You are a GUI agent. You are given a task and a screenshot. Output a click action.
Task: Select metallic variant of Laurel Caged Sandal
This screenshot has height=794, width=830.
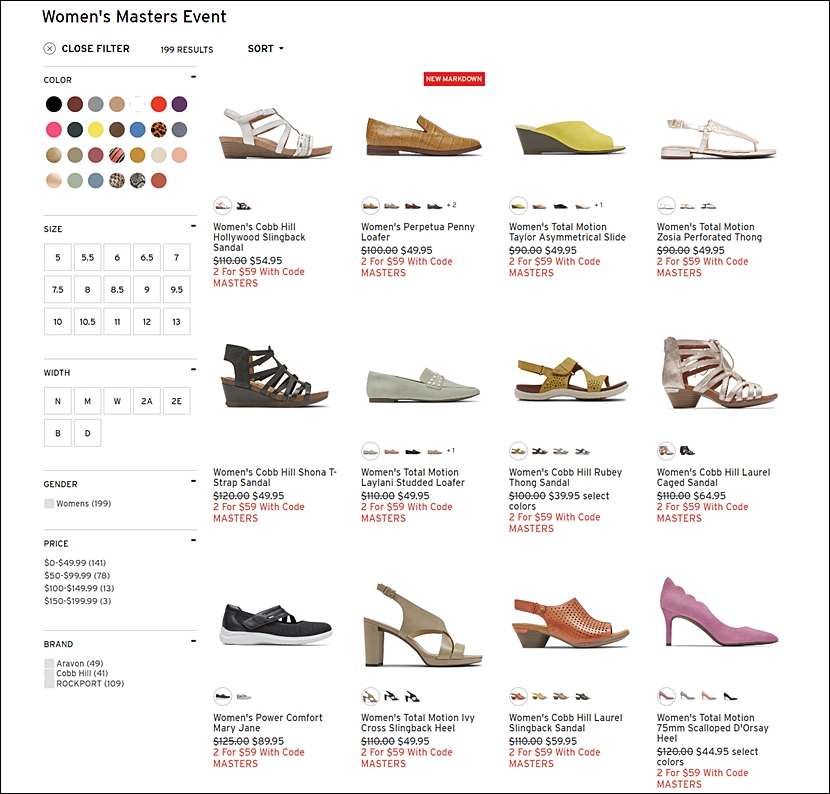(x=666, y=451)
